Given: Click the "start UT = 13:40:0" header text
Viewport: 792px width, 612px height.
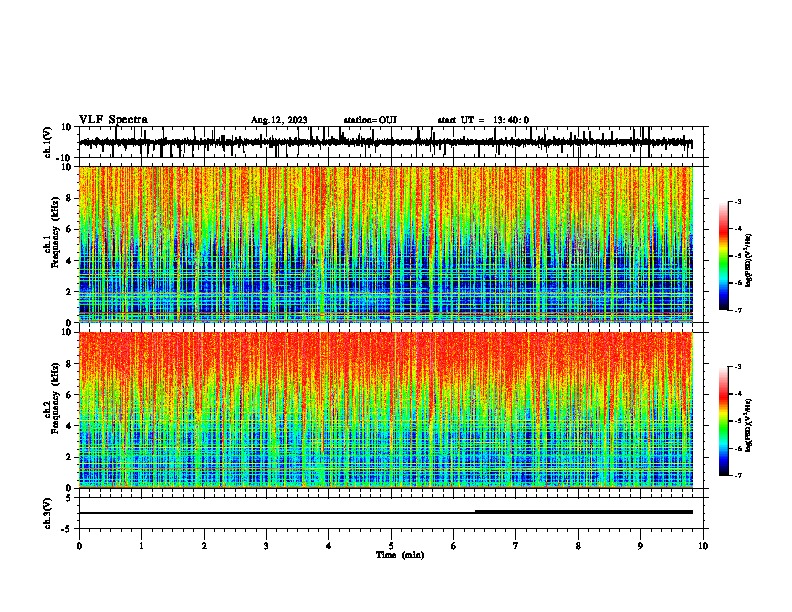Looking at the screenshot, I should 483,120.
